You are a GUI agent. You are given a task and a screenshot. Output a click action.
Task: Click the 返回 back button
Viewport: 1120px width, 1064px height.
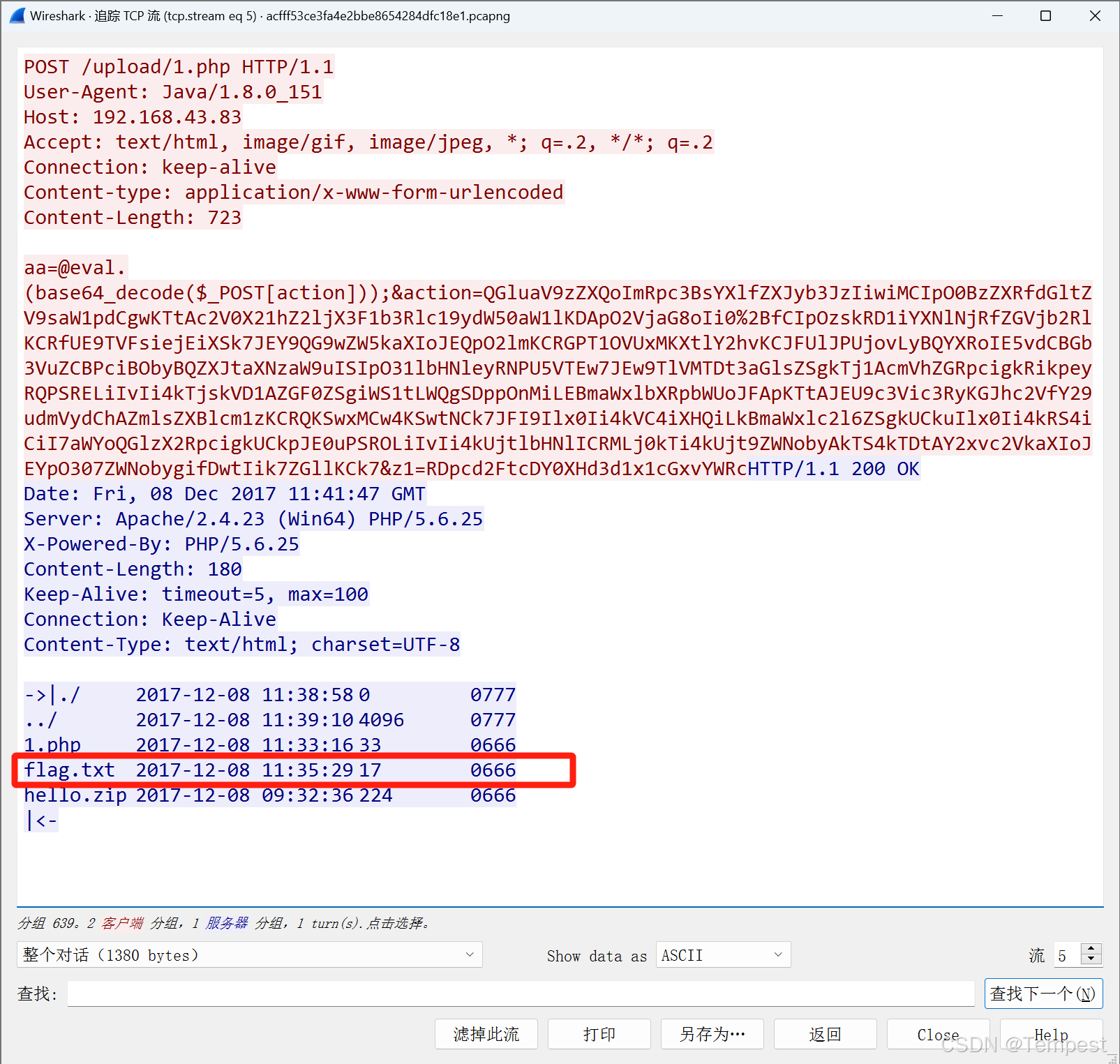825,1034
